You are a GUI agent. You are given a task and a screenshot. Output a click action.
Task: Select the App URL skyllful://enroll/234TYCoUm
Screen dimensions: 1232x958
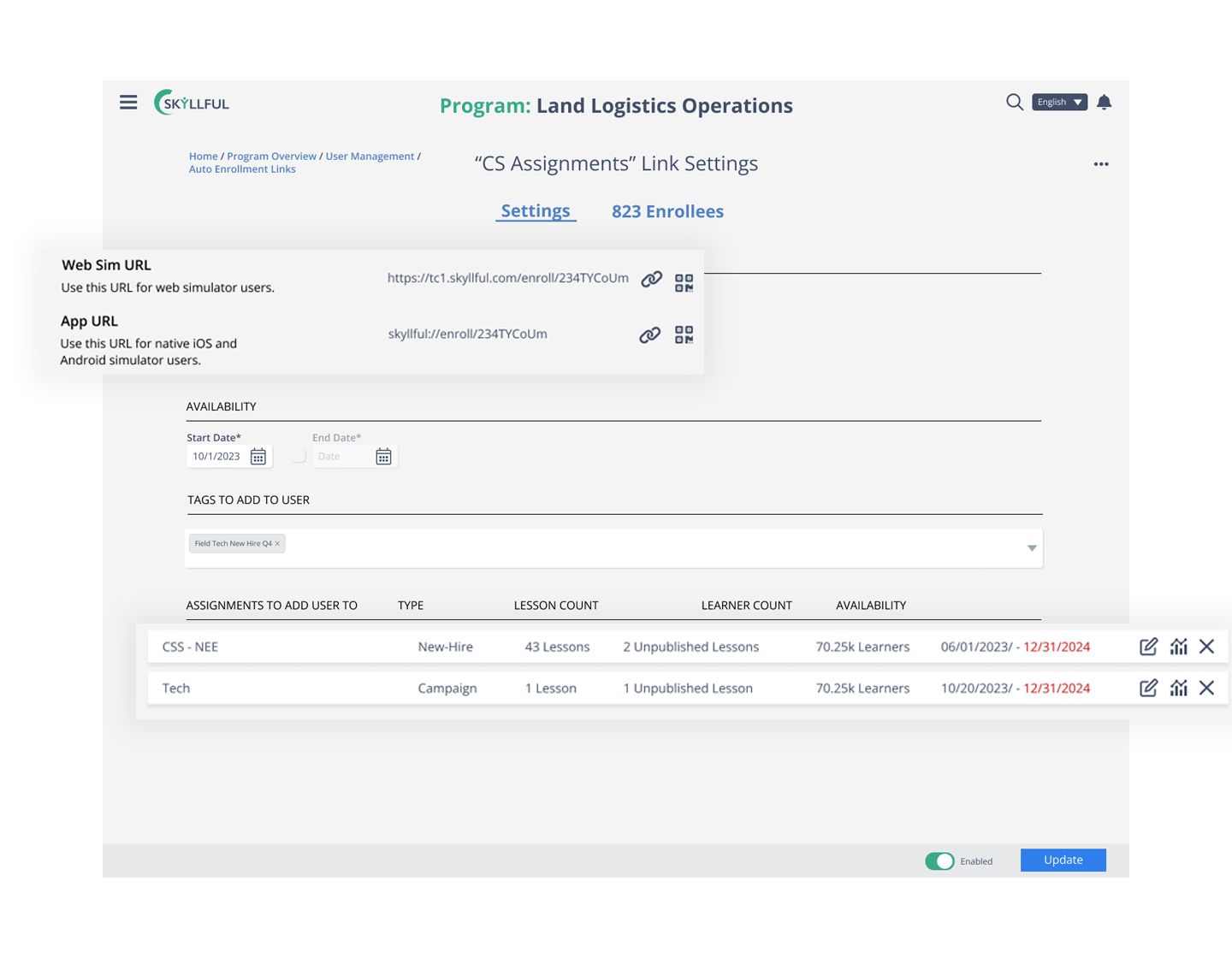point(468,334)
